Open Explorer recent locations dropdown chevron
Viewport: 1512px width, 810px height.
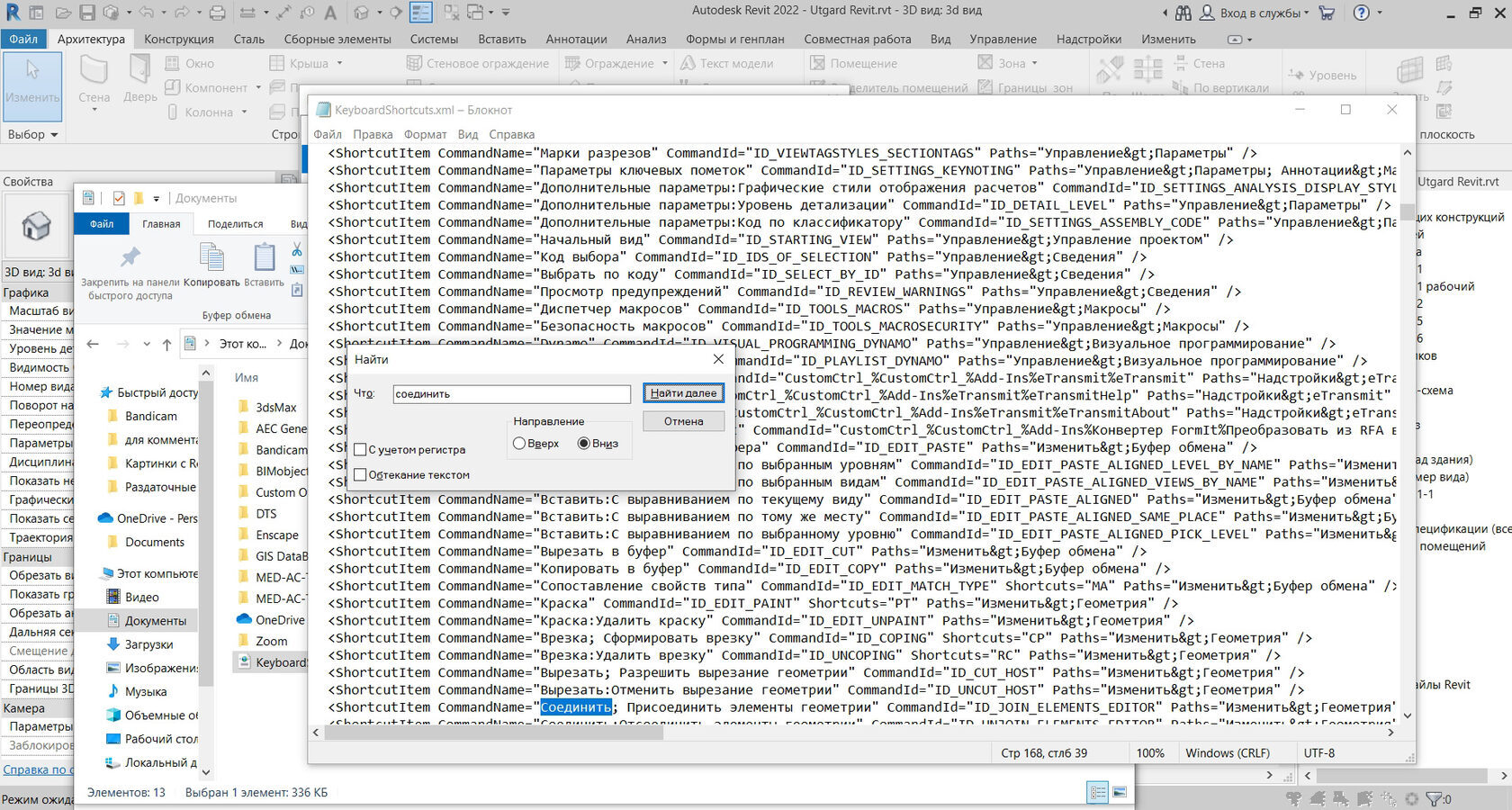point(147,344)
